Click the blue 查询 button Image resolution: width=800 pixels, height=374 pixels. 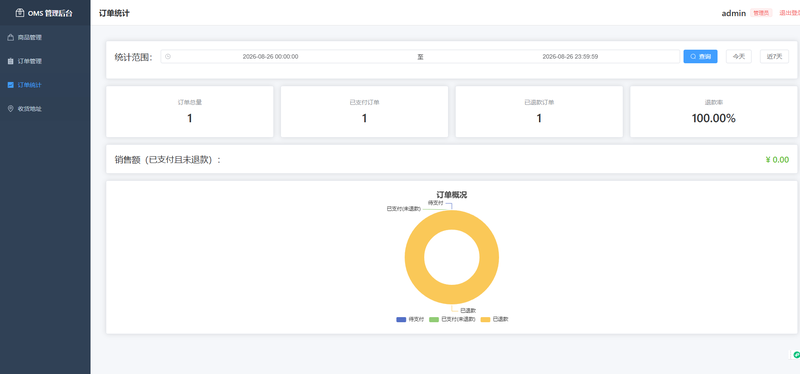point(700,57)
